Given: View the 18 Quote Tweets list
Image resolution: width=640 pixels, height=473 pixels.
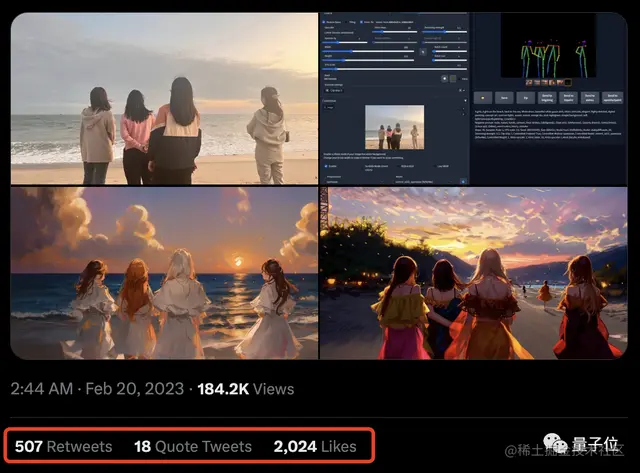Looking at the screenshot, I should [193, 446].
